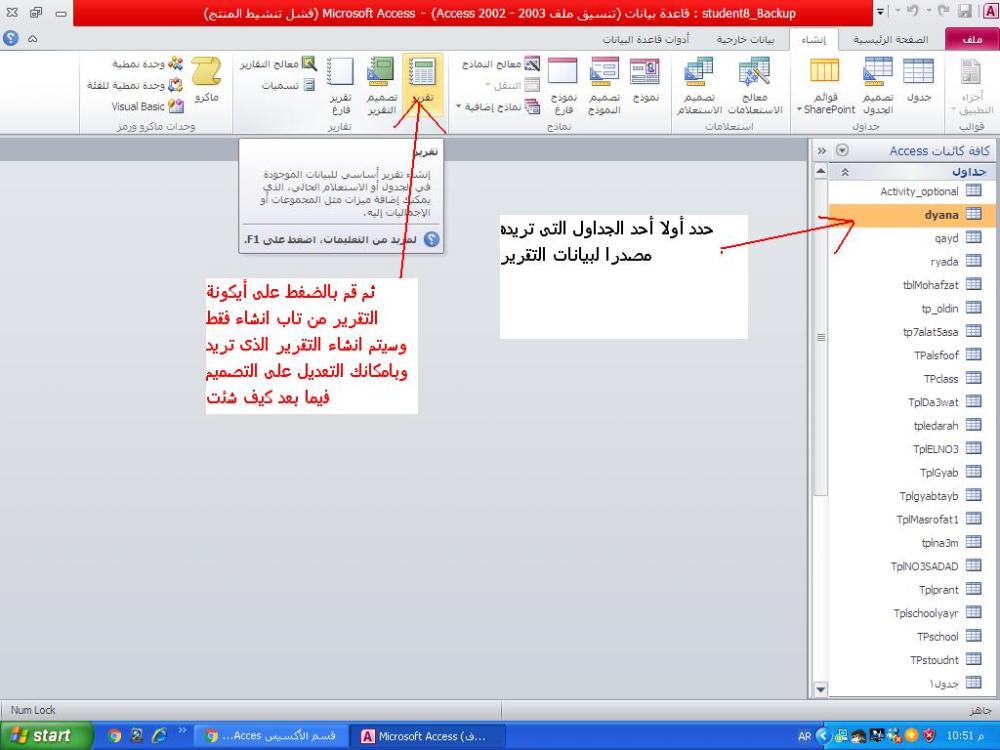Create a Macro (ماكرو)

tap(206, 80)
